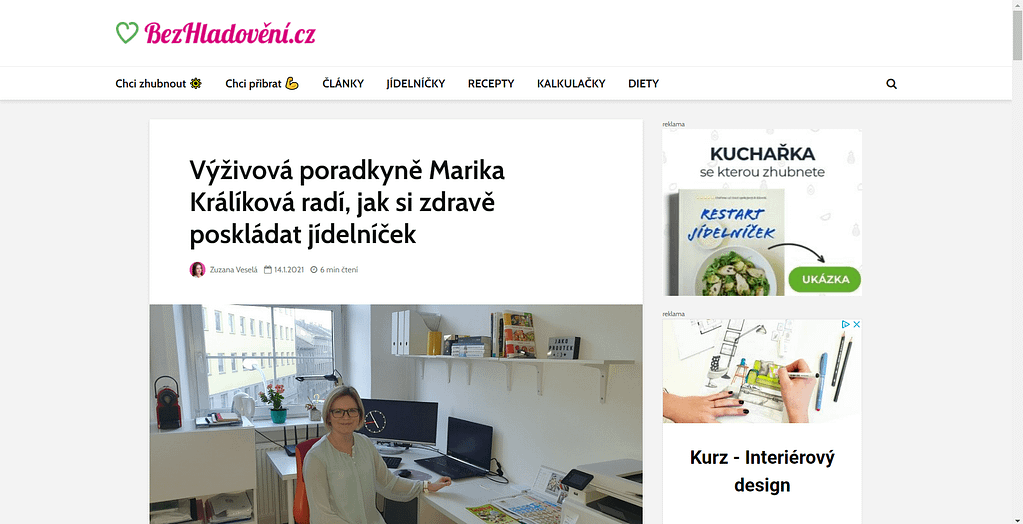Click the green heart logo icon

click(127, 33)
